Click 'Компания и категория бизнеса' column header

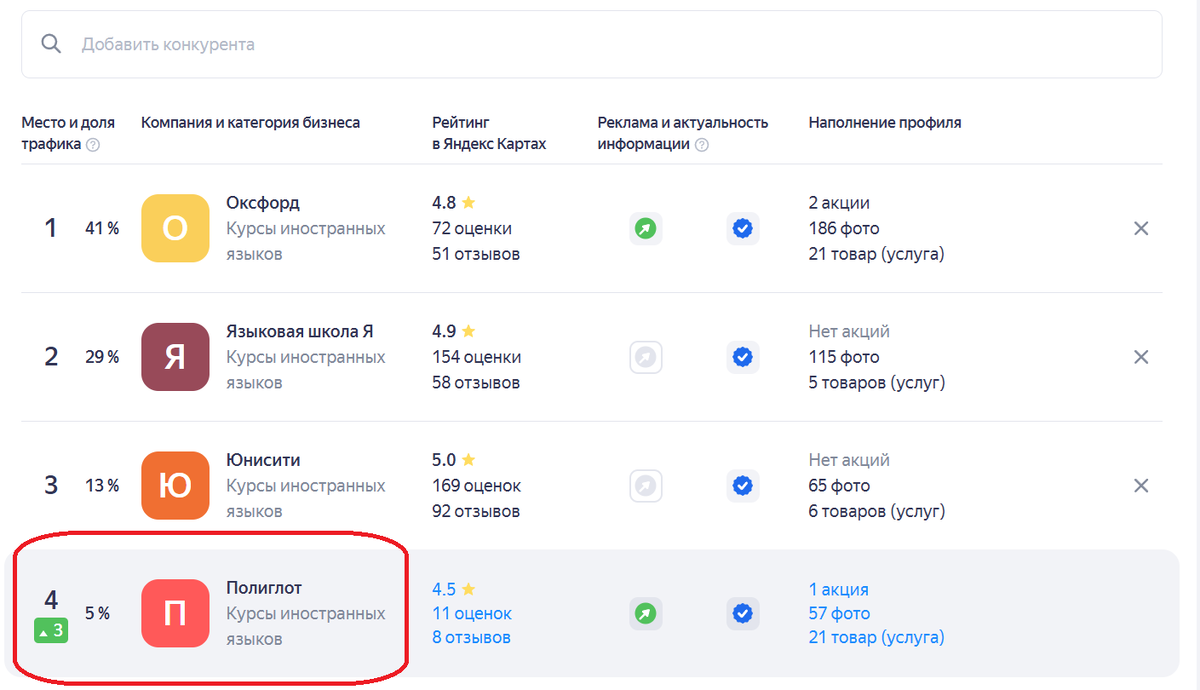coord(250,123)
